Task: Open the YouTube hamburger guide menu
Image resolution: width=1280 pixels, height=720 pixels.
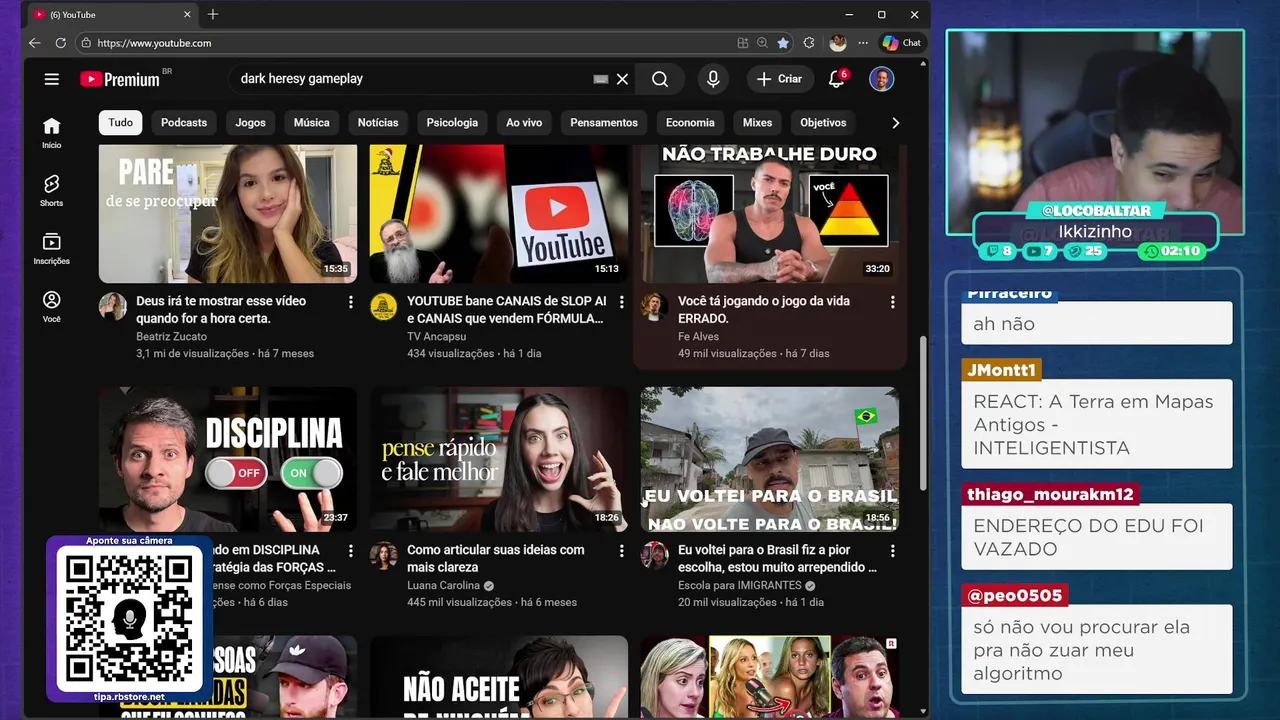Action: point(52,79)
